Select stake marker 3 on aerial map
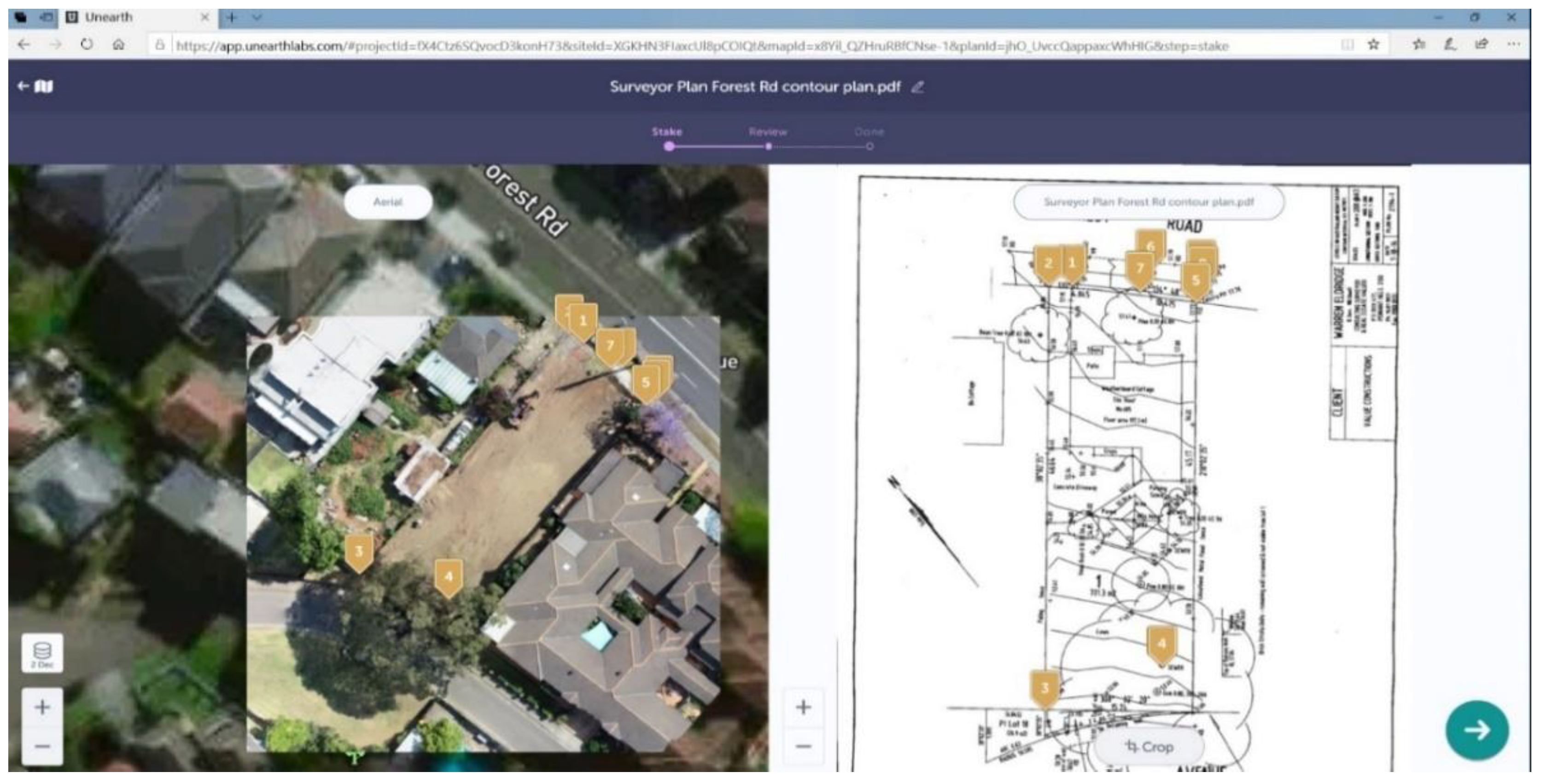 point(358,552)
